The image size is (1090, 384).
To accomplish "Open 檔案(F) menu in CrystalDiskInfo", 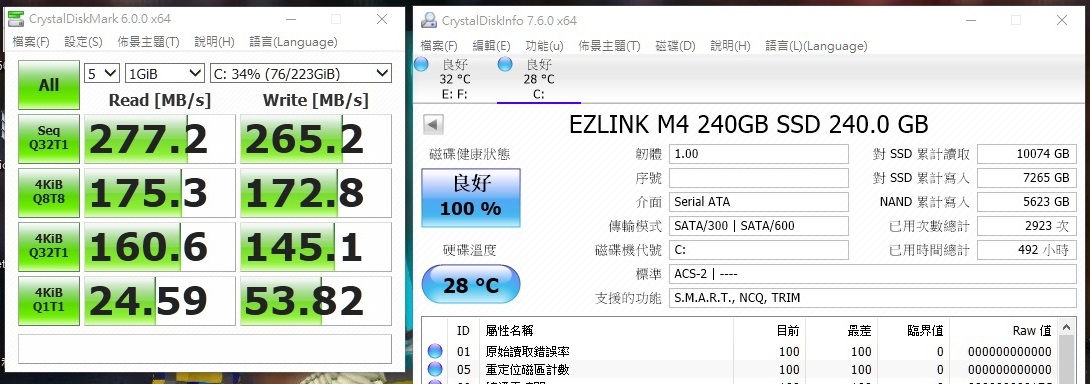I will click(439, 46).
